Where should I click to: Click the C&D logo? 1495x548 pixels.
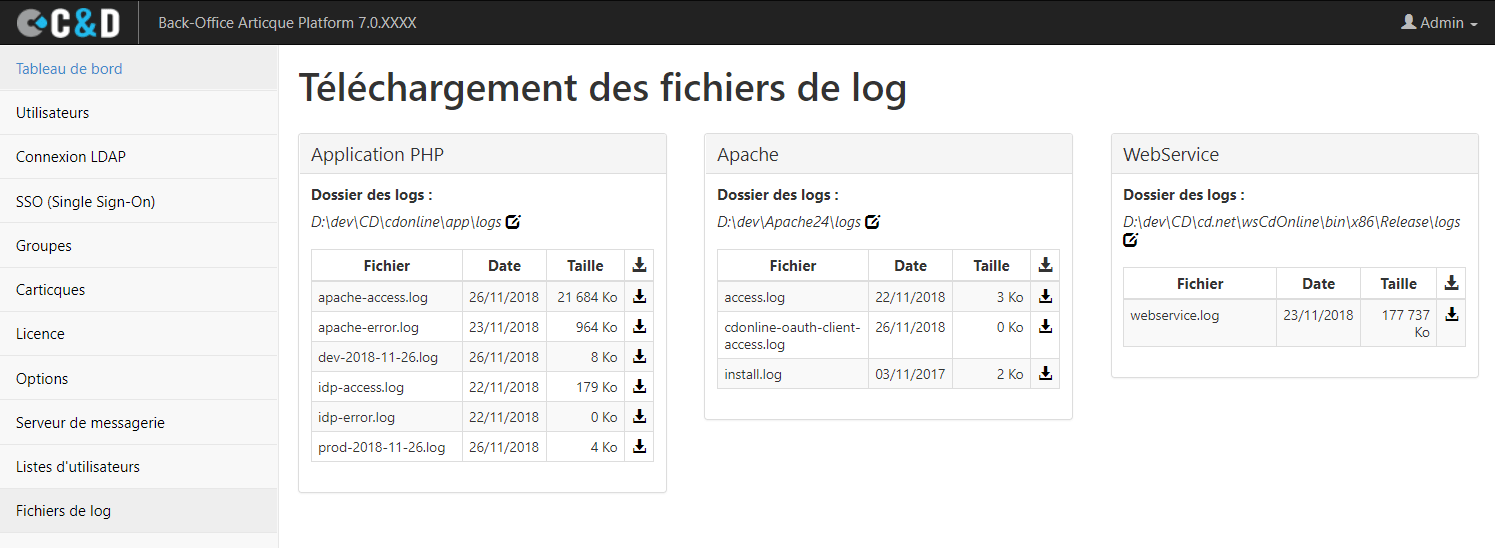(x=69, y=22)
